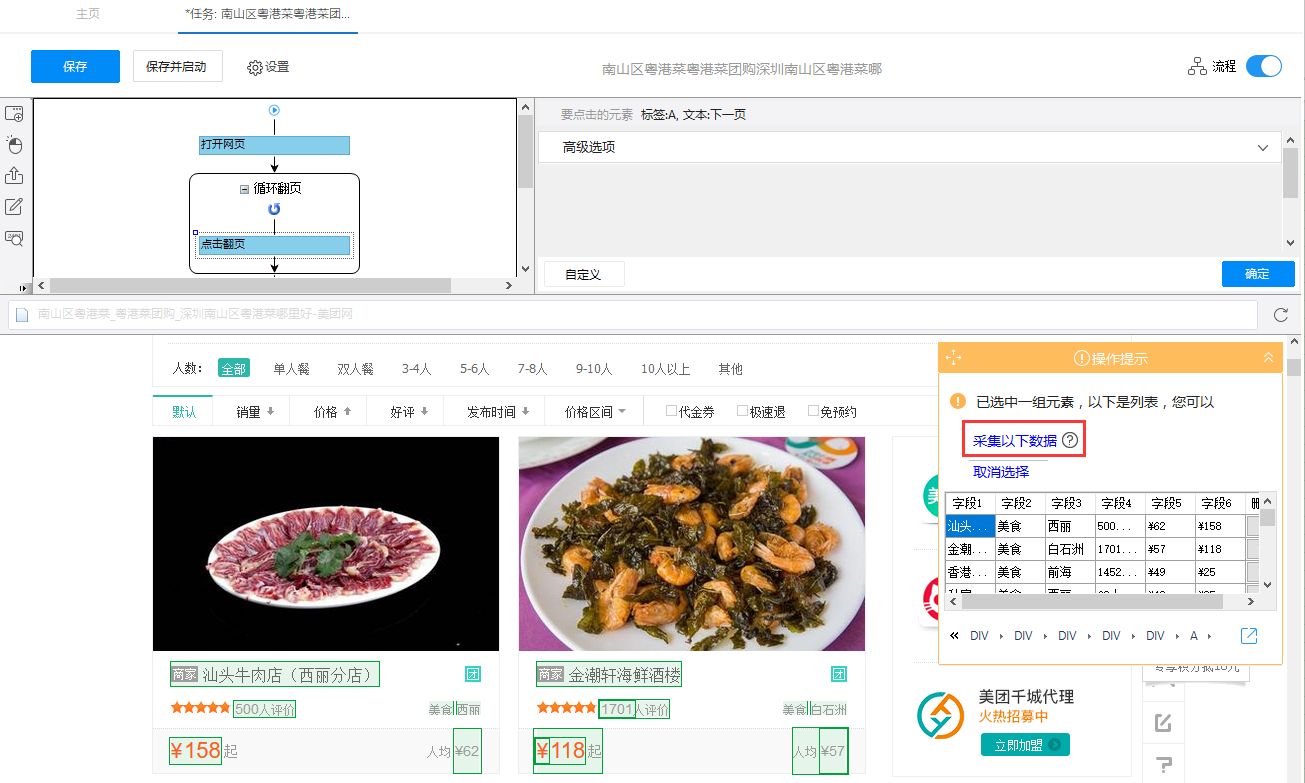
Task: Click the export upload icon in left sidebar
Action: (14, 176)
